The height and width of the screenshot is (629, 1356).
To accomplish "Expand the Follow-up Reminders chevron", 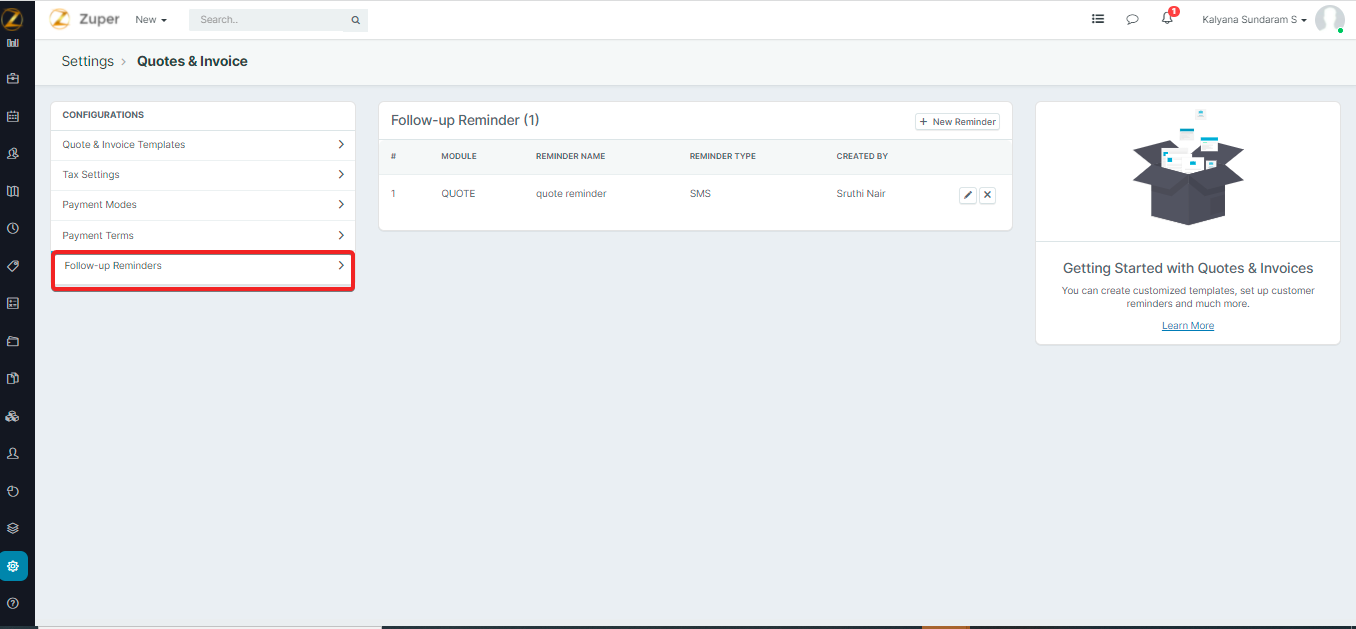I will (x=341, y=266).
